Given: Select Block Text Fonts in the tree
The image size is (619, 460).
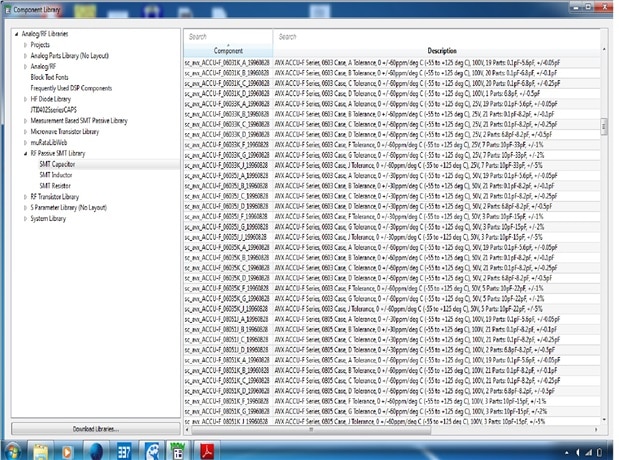Looking at the screenshot, I should point(56,75).
